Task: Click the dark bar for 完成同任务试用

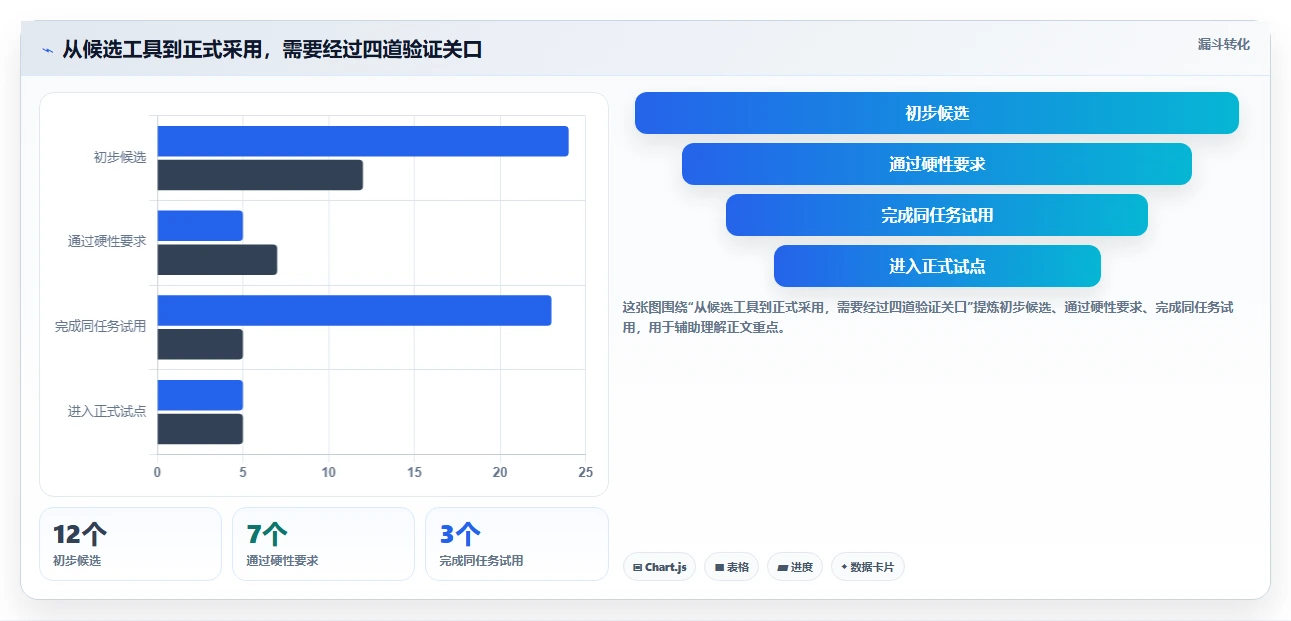Action: pos(200,344)
